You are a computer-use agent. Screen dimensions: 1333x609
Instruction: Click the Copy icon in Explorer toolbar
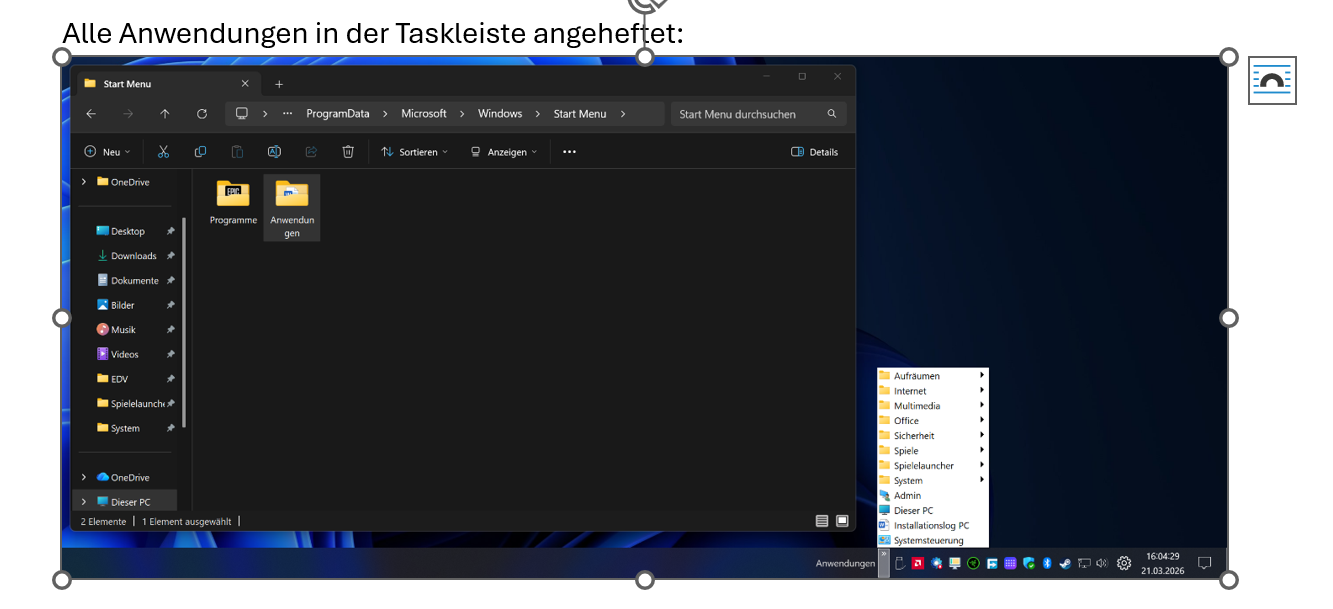[200, 152]
